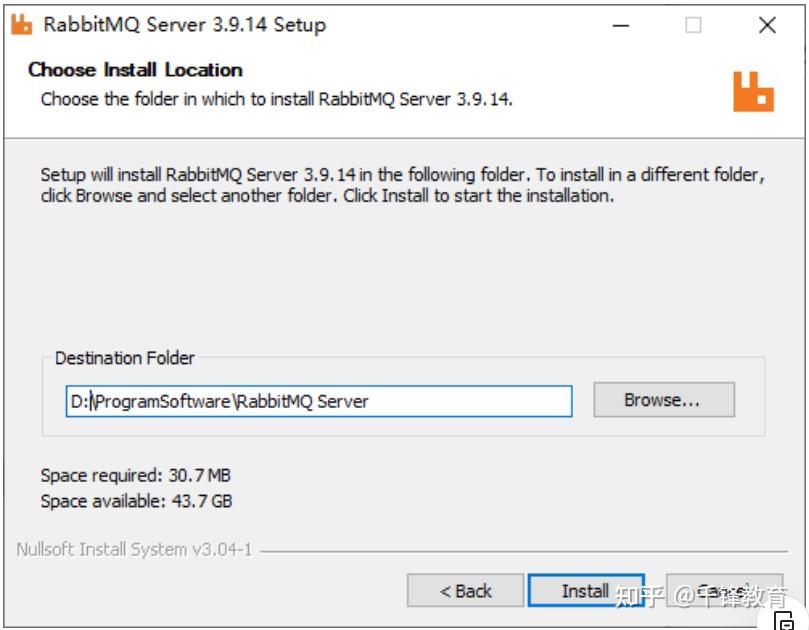Click the "RabbitMQ Server 3.9.14 Setup" window title
Screen dimensions: 809x630
click(185, 26)
